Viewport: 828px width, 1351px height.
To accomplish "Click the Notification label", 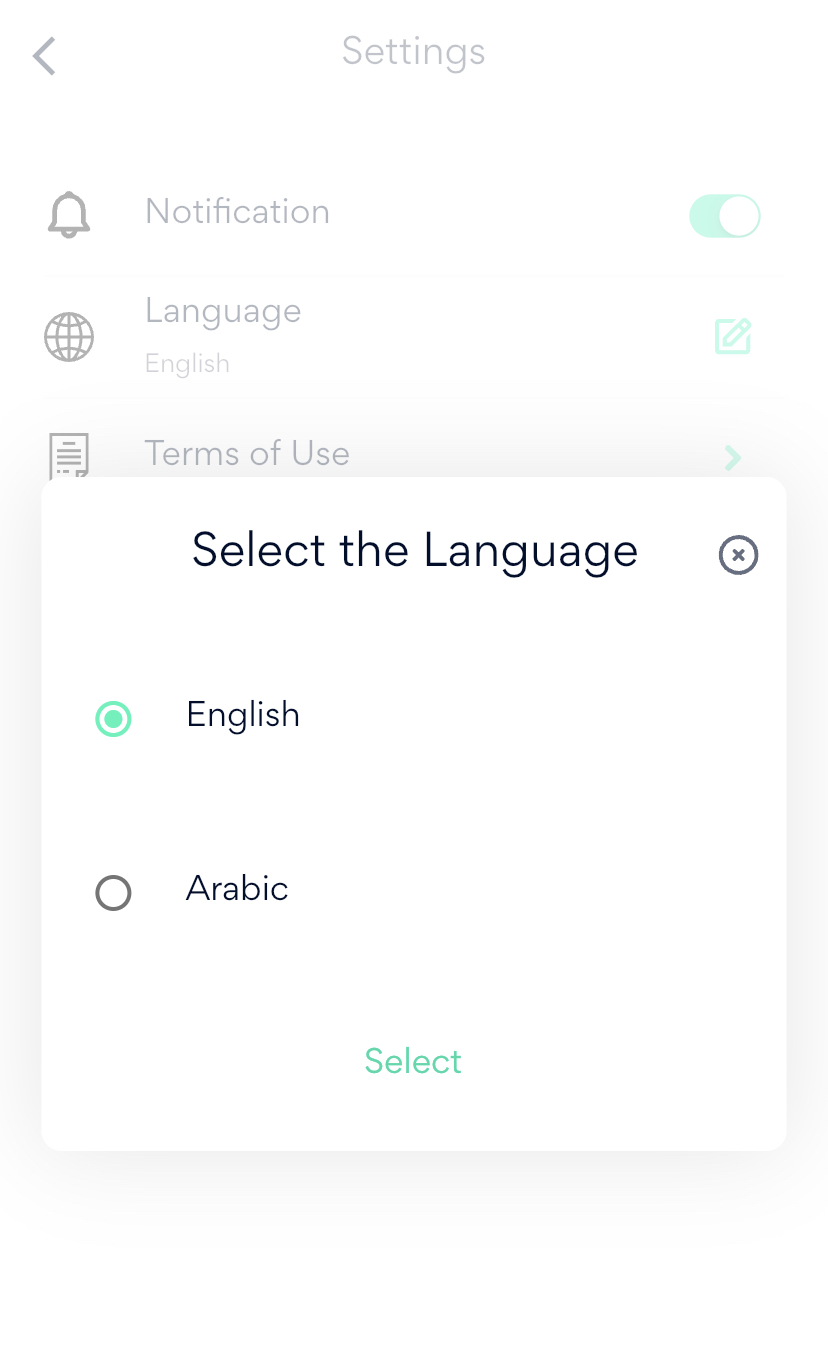I will tap(237, 212).
